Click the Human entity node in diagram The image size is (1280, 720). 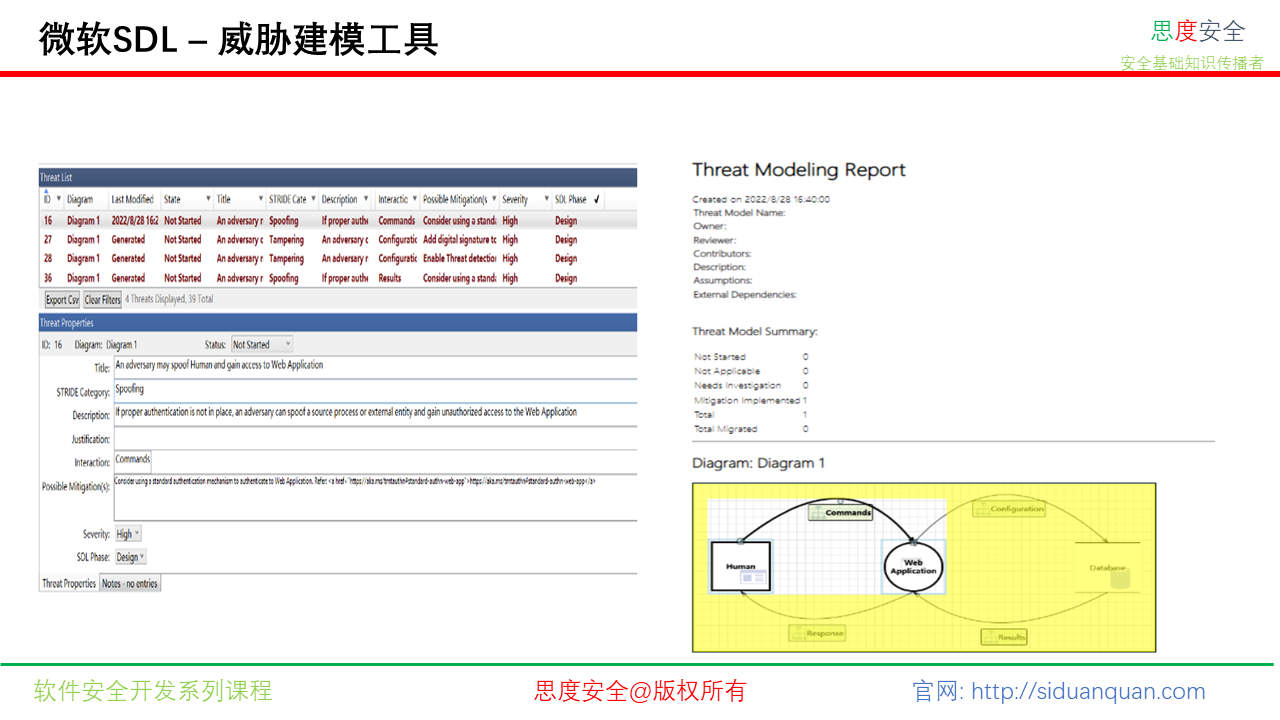740,567
